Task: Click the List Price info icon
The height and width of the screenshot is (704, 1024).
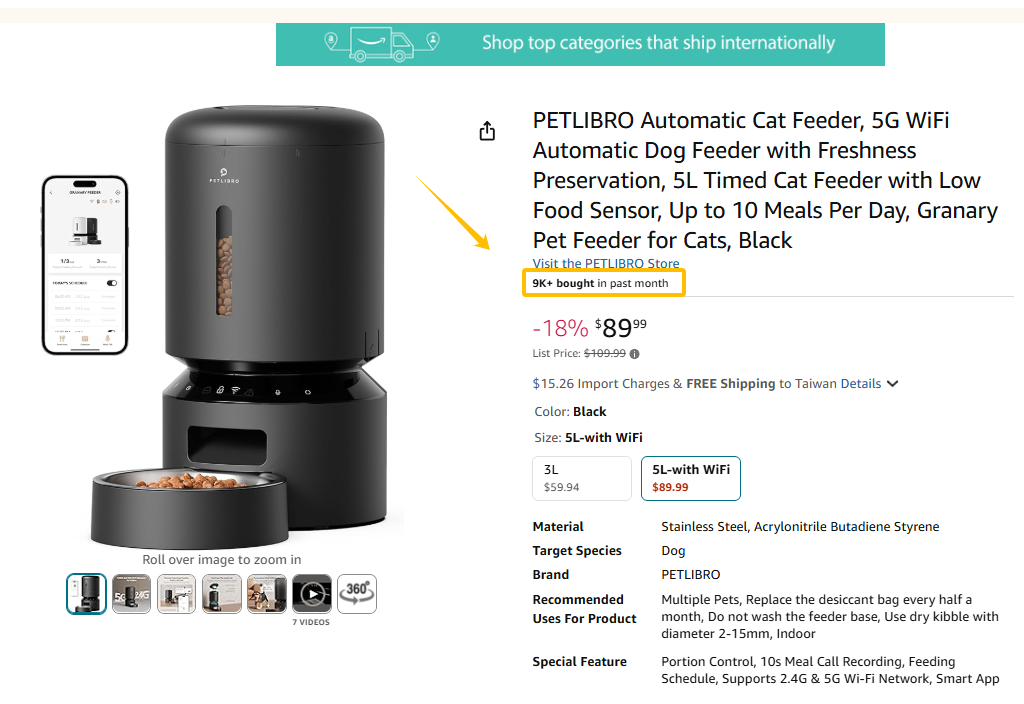Action: click(635, 353)
